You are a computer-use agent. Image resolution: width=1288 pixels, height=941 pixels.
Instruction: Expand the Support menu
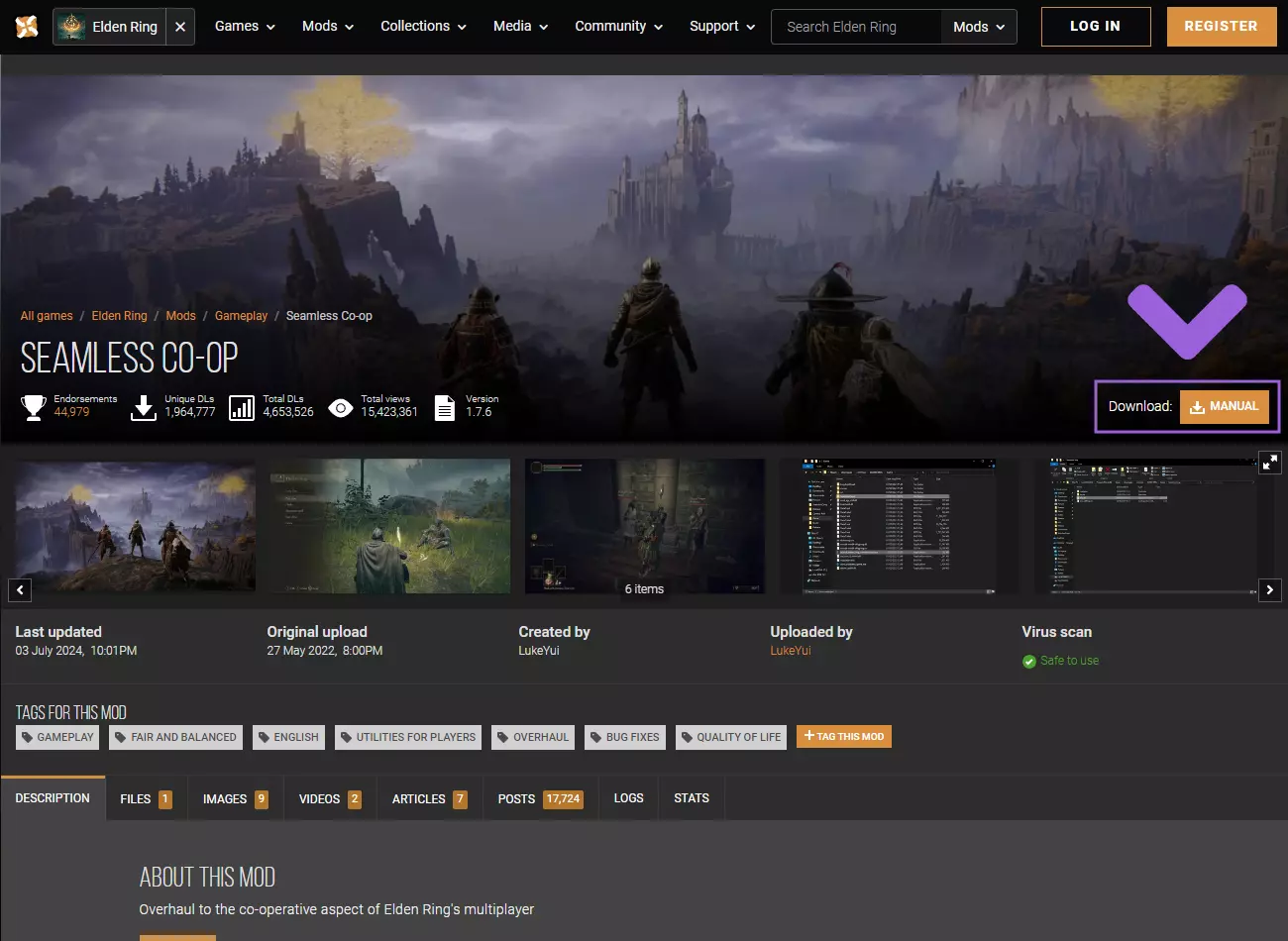[x=722, y=27]
